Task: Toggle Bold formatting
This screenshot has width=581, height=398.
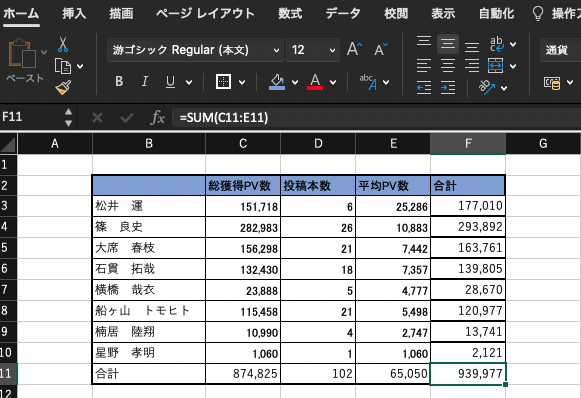Action: 119,82
